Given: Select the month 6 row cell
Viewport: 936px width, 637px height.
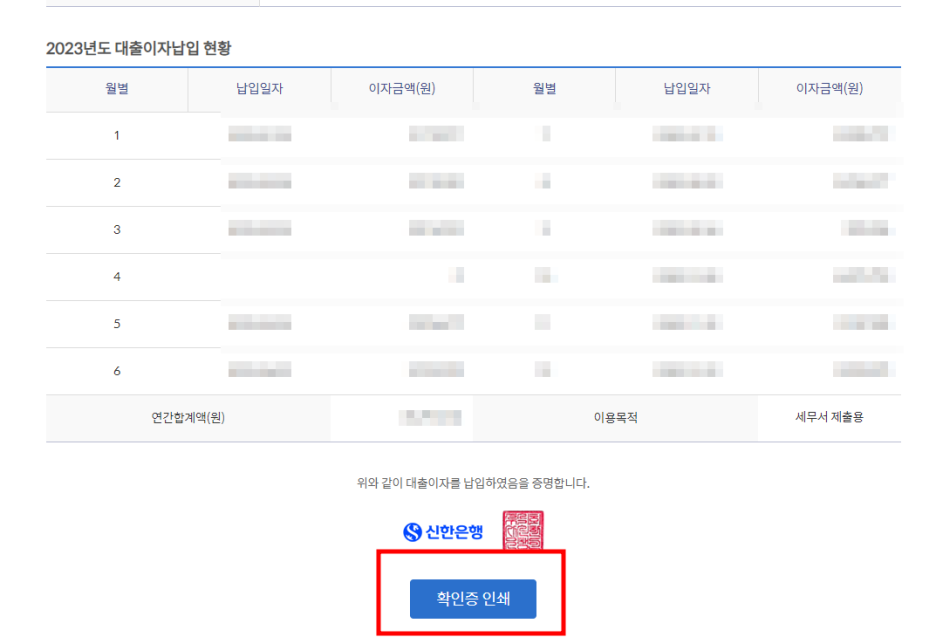Looking at the screenshot, I should [117, 371].
